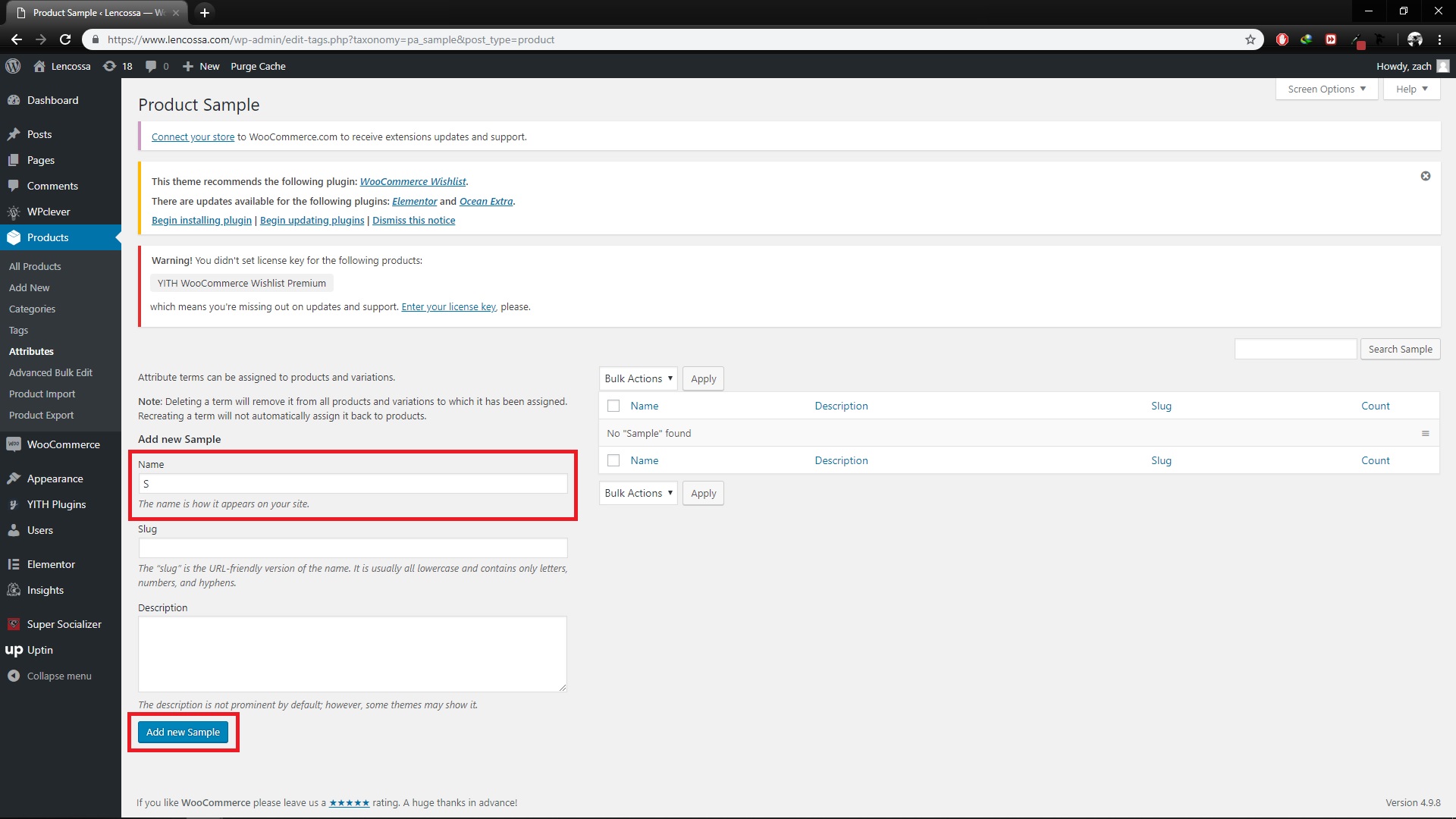1456x819 pixels.
Task: Reload the current browser page
Action: [65, 39]
